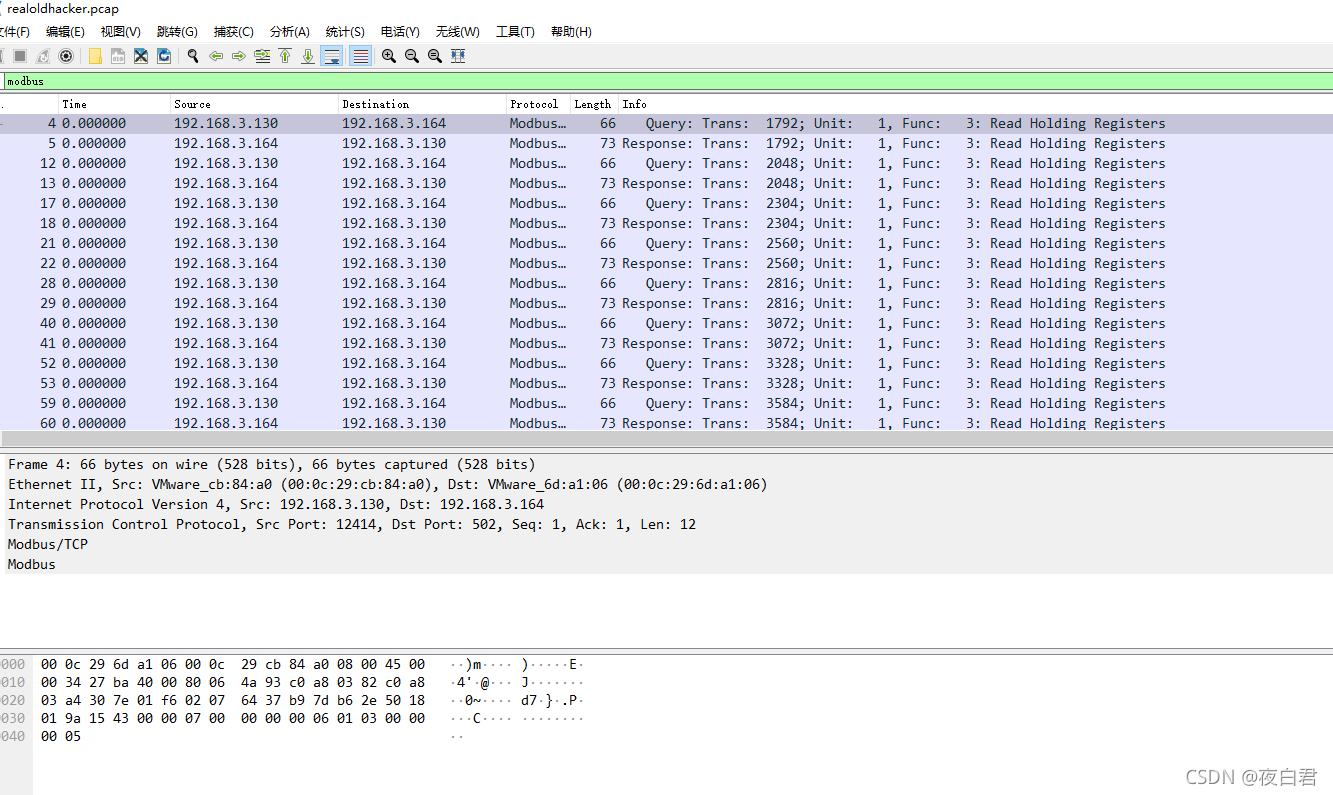Select packet 18 response row

(666, 223)
